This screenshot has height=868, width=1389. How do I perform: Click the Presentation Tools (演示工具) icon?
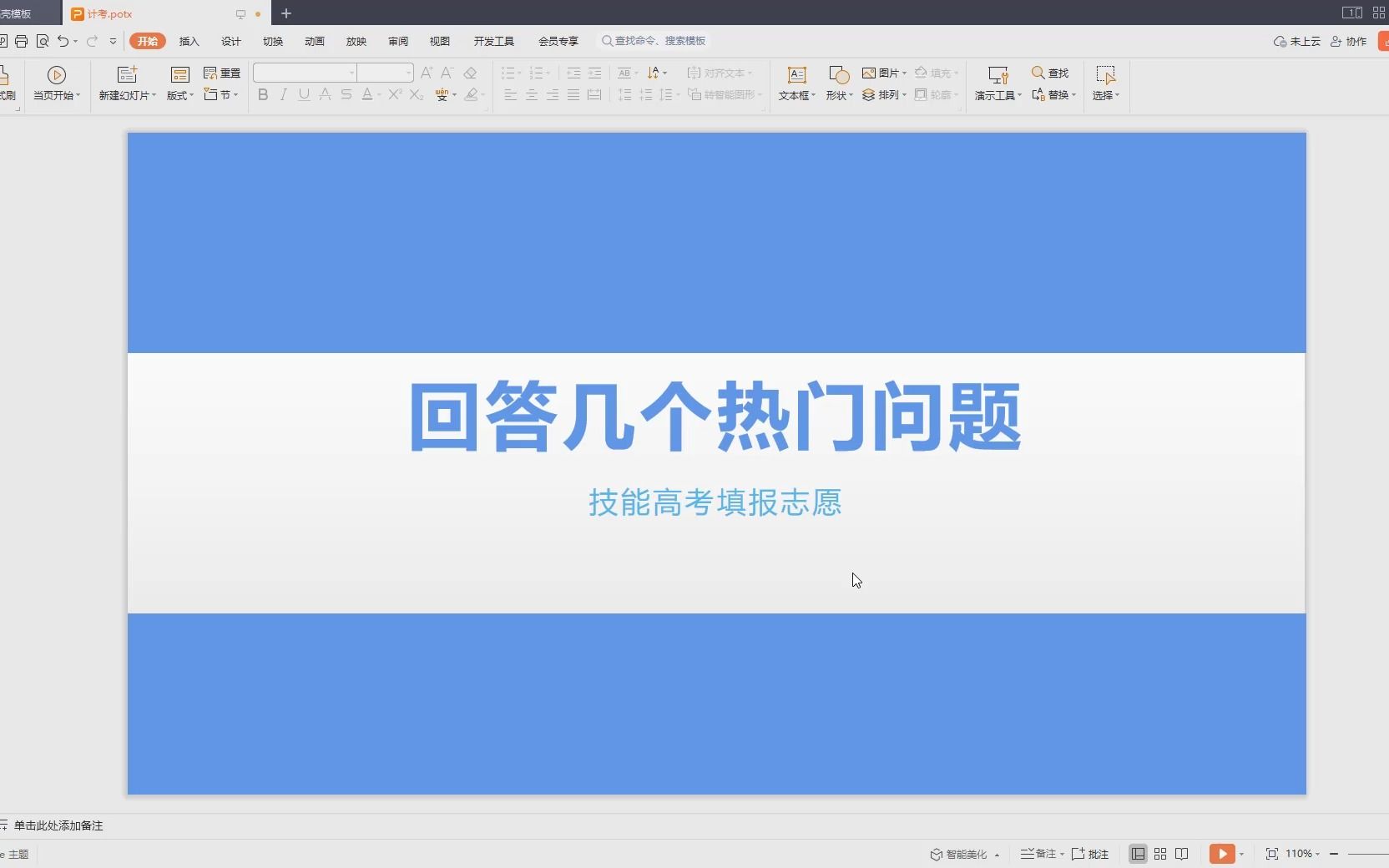coord(998,75)
